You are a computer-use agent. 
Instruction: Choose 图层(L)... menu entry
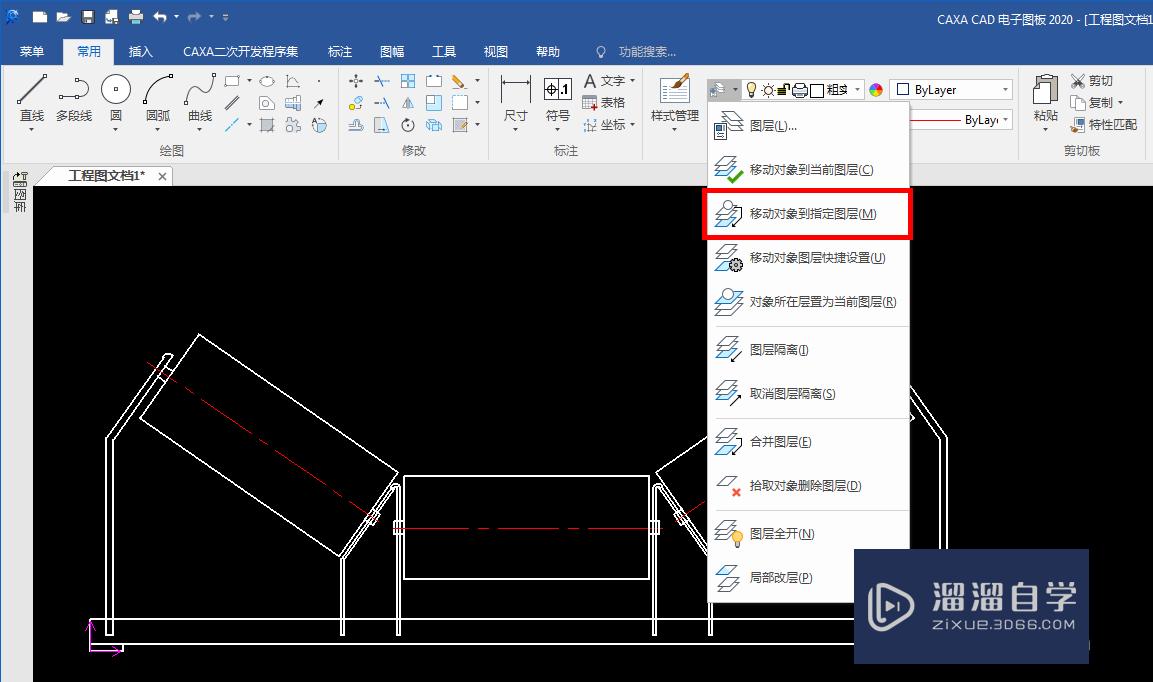coord(807,126)
